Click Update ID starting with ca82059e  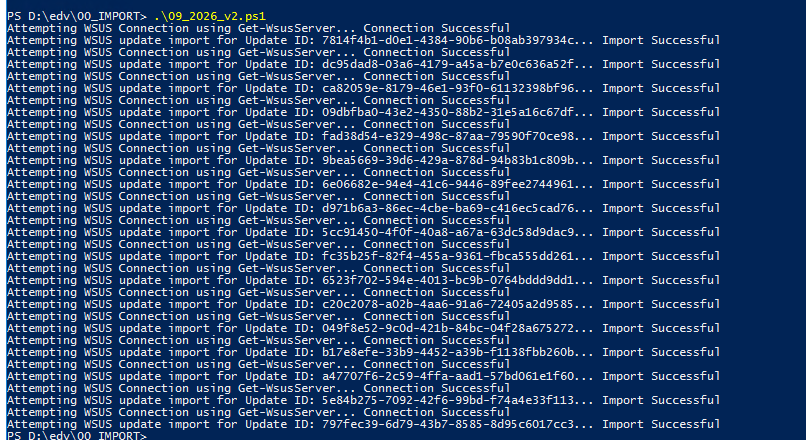(448, 88)
